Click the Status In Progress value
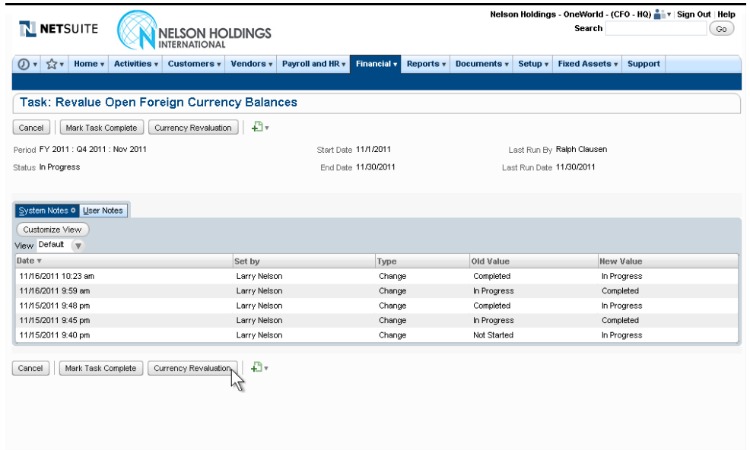This screenshot has height=450, width=750. pos(59,167)
